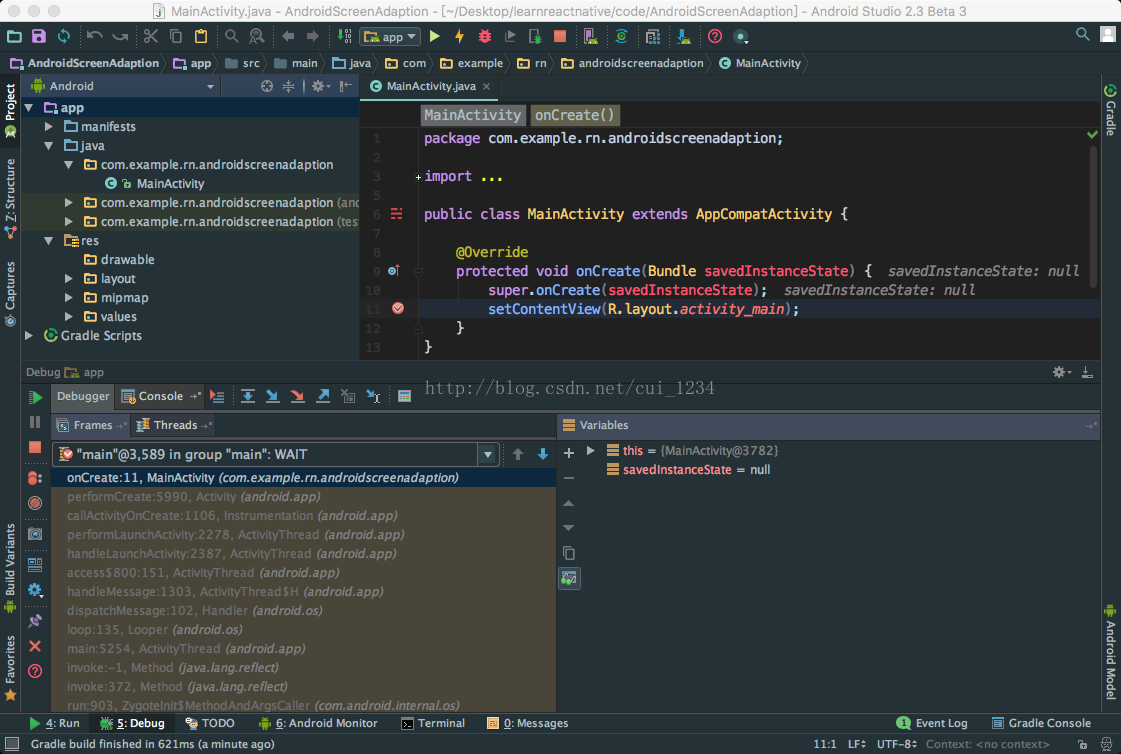This screenshot has height=754, width=1121.
Task: Switch to the Debugger tab
Action: click(83, 396)
